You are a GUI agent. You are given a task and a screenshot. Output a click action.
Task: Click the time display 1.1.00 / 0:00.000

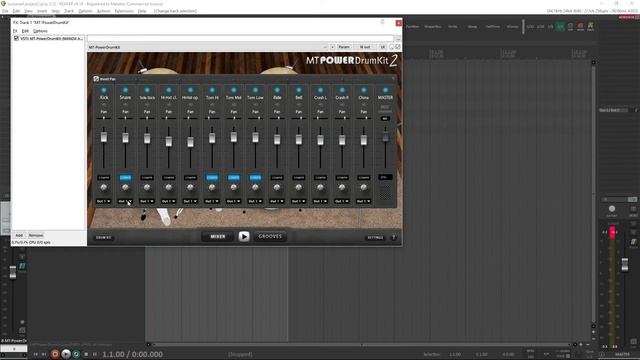point(132,354)
